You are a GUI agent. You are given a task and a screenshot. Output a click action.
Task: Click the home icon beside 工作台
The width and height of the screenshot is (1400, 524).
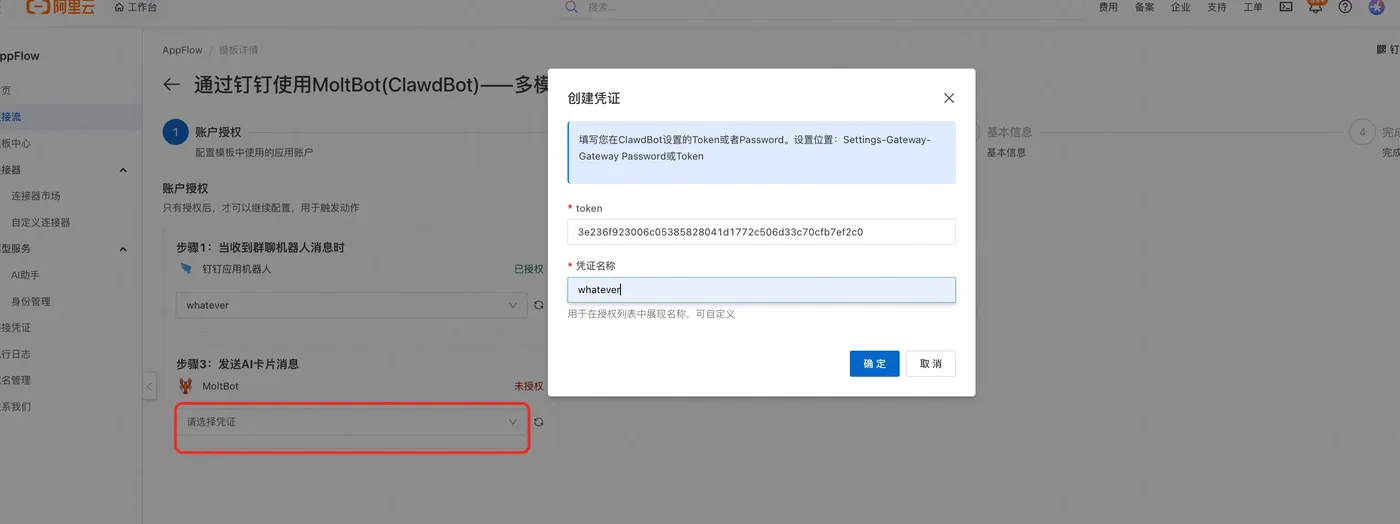pos(120,7)
